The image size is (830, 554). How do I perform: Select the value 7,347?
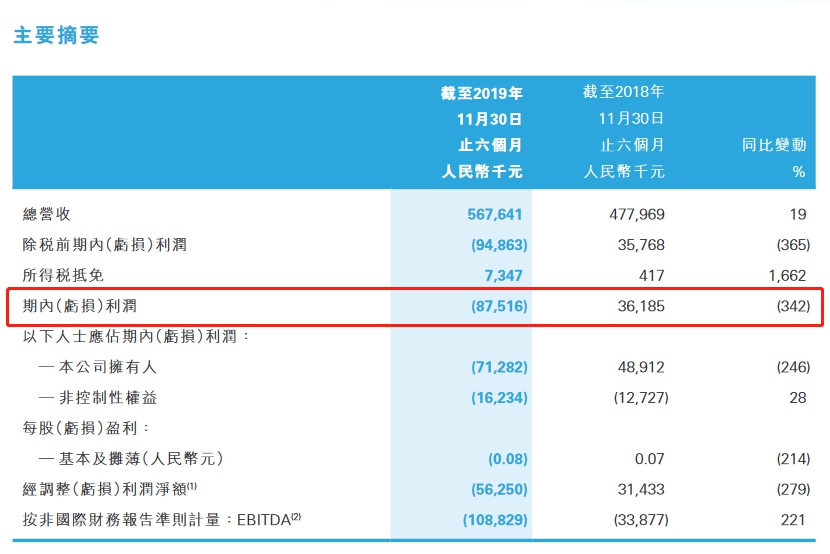pos(503,276)
